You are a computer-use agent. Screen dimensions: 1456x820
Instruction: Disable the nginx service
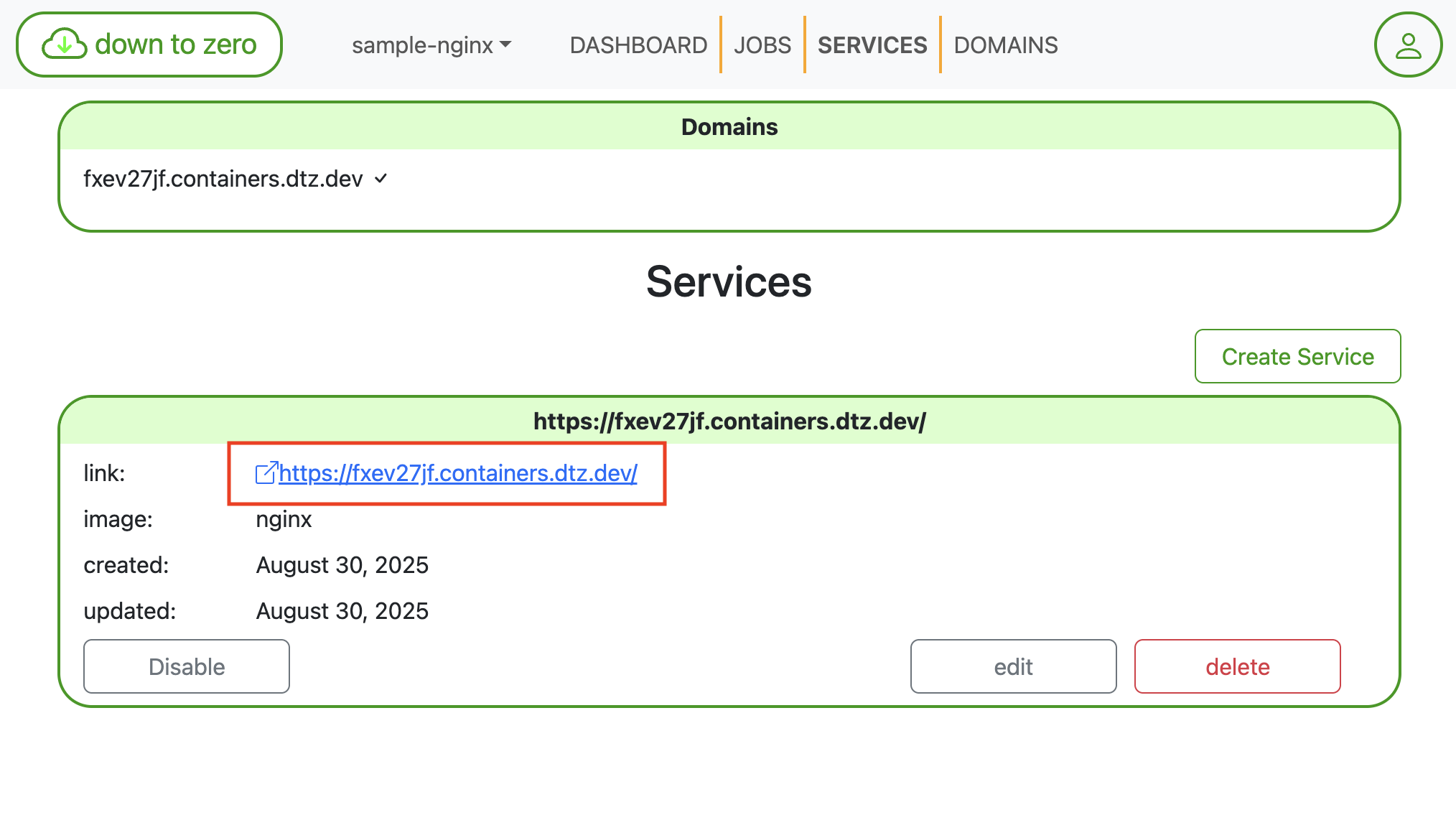[x=187, y=666]
